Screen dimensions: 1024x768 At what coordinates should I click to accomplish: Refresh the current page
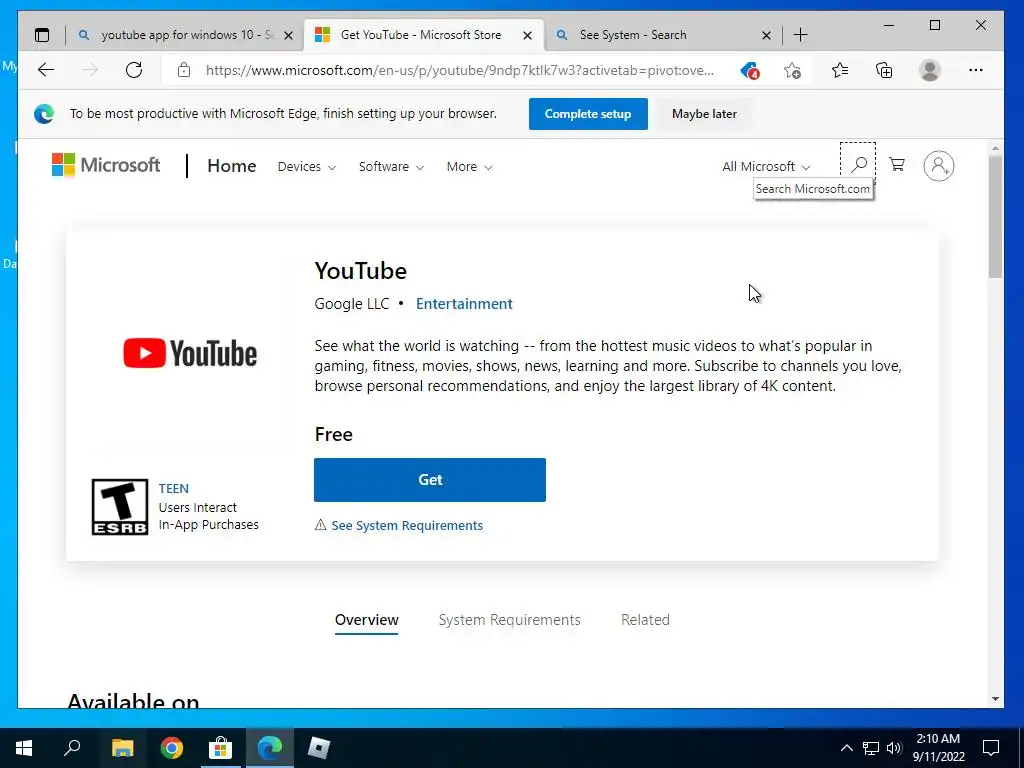pyautogui.click(x=134, y=70)
